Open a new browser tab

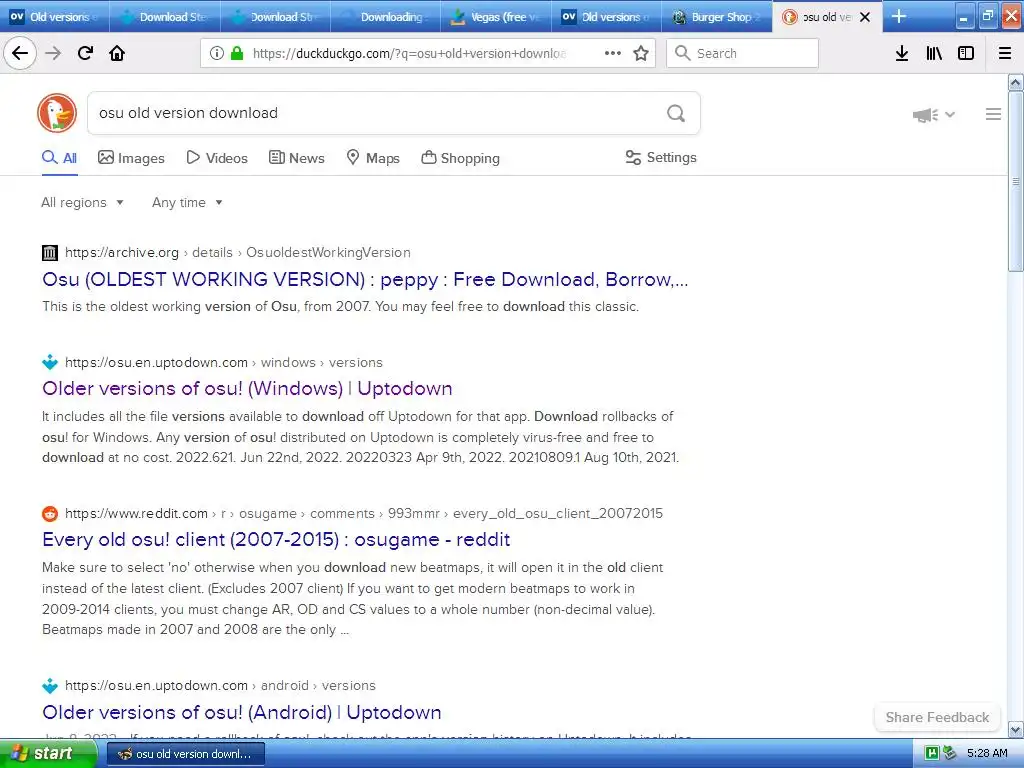899,16
